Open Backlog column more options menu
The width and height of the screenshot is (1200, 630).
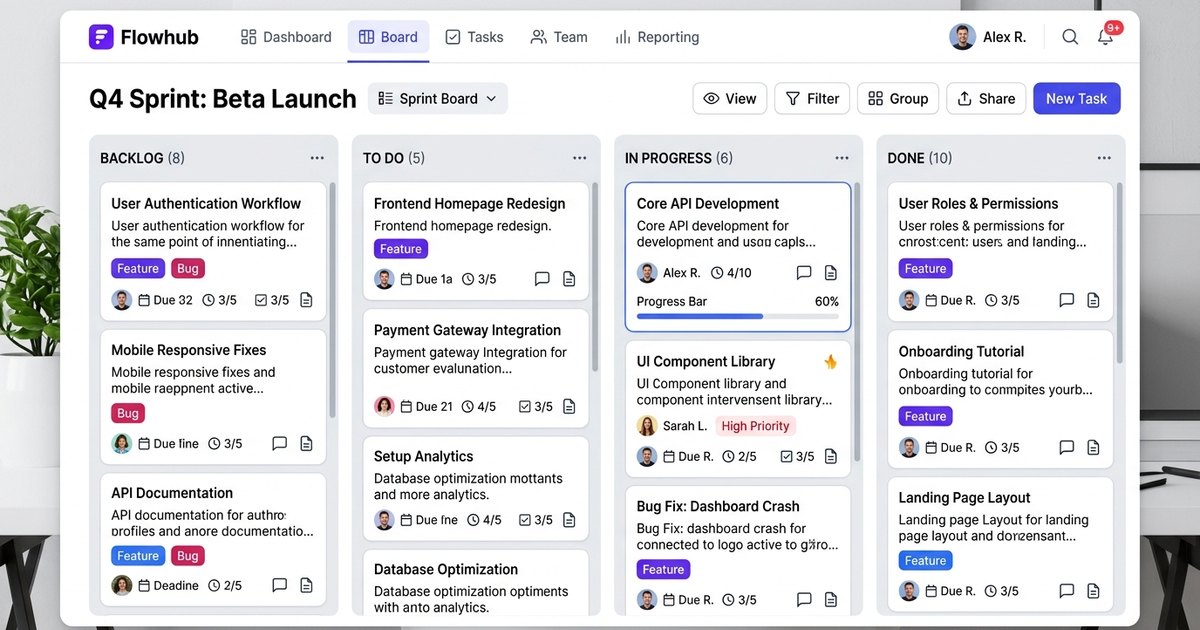click(317, 158)
